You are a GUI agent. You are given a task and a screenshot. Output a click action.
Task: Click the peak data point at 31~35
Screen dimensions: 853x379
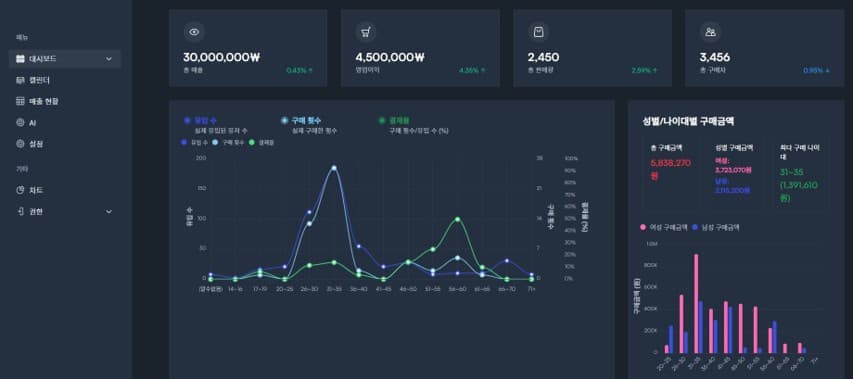pyautogui.click(x=334, y=168)
